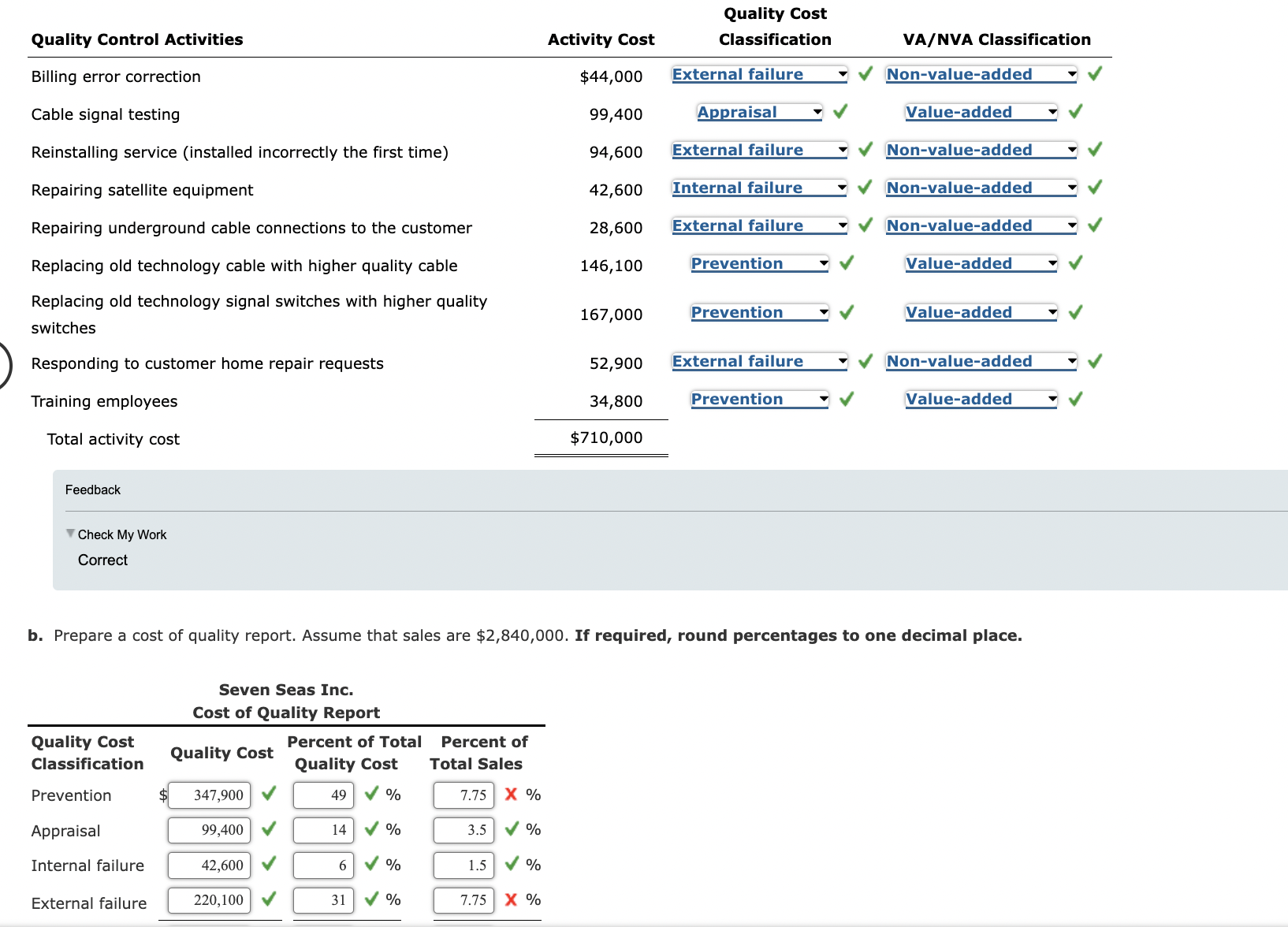Click the green checkmark next to Appraisal classification
Screen dimensions: 1288x927
[839, 112]
